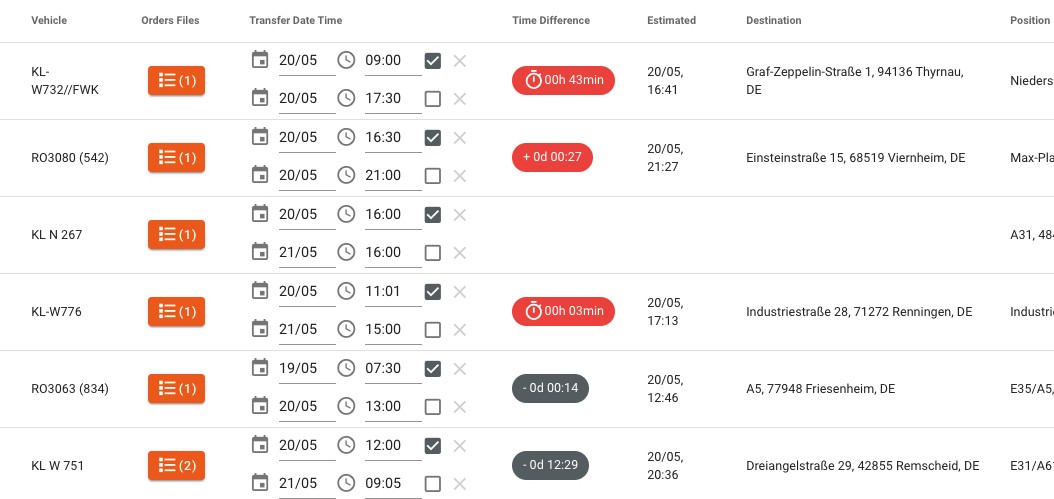Open orders files list for KL W 751
Viewport: 1054px width, 499px height.
coord(176,465)
